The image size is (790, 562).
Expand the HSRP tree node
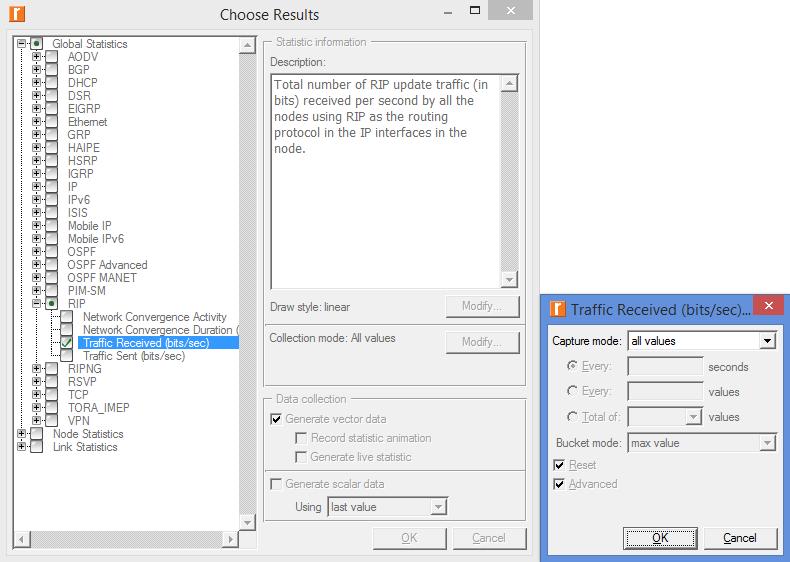[36, 160]
